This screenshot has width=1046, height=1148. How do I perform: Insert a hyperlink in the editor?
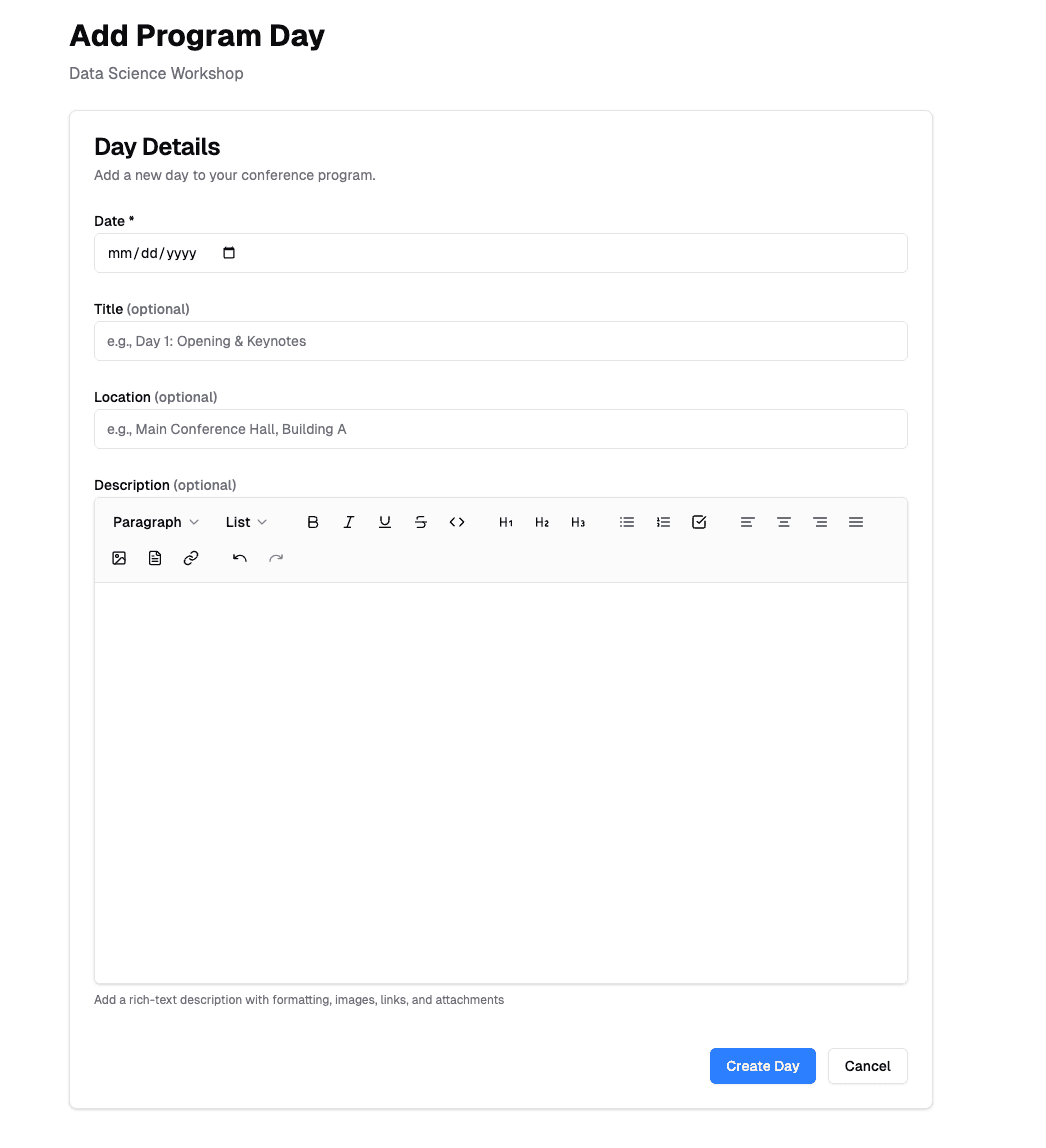pyautogui.click(x=191, y=557)
